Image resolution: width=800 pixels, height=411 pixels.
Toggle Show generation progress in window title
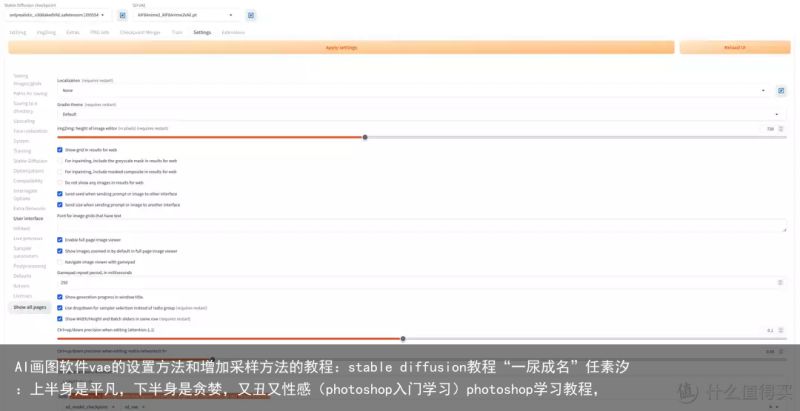(60, 297)
